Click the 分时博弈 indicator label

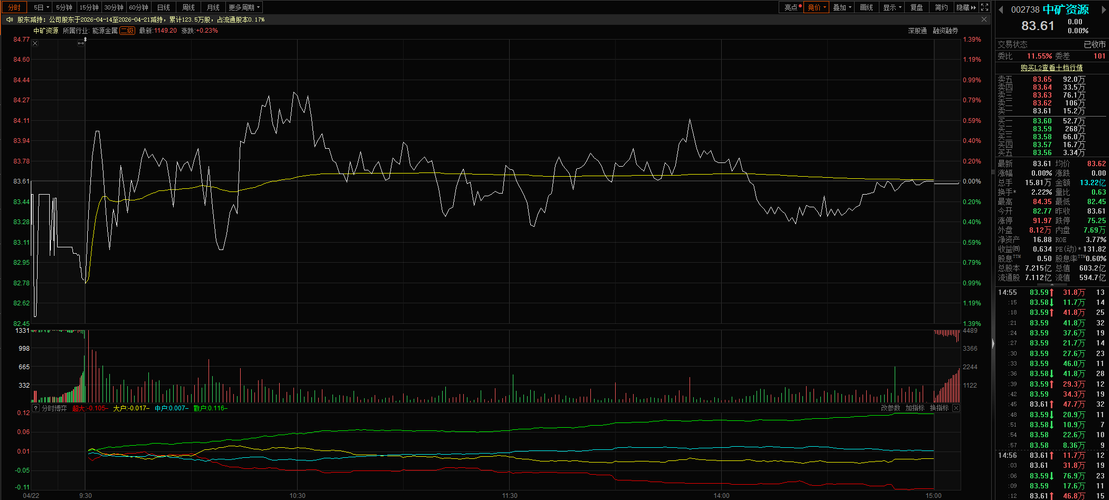[x=54, y=408]
